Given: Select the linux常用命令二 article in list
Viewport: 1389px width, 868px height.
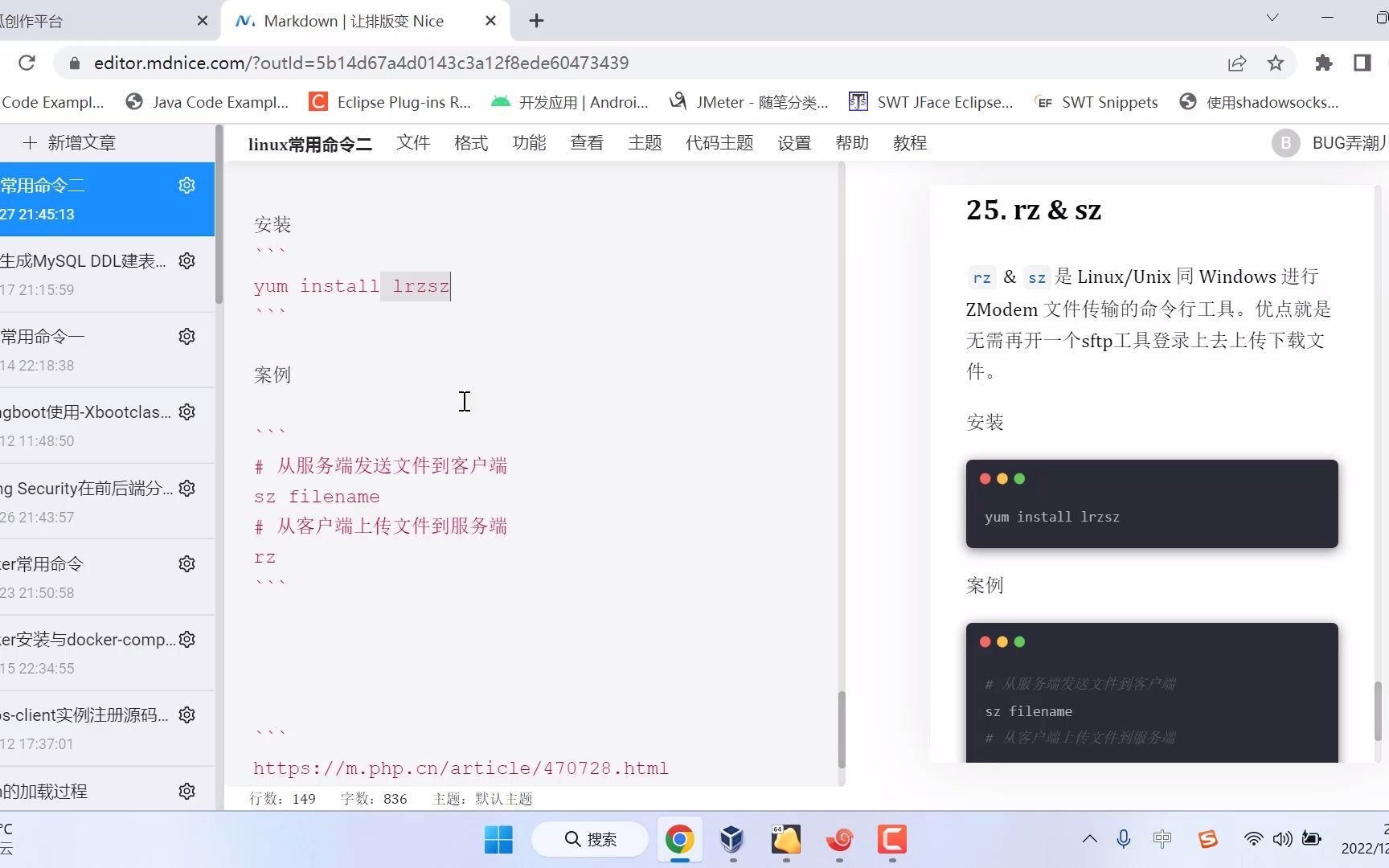Looking at the screenshot, I should point(107,199).
